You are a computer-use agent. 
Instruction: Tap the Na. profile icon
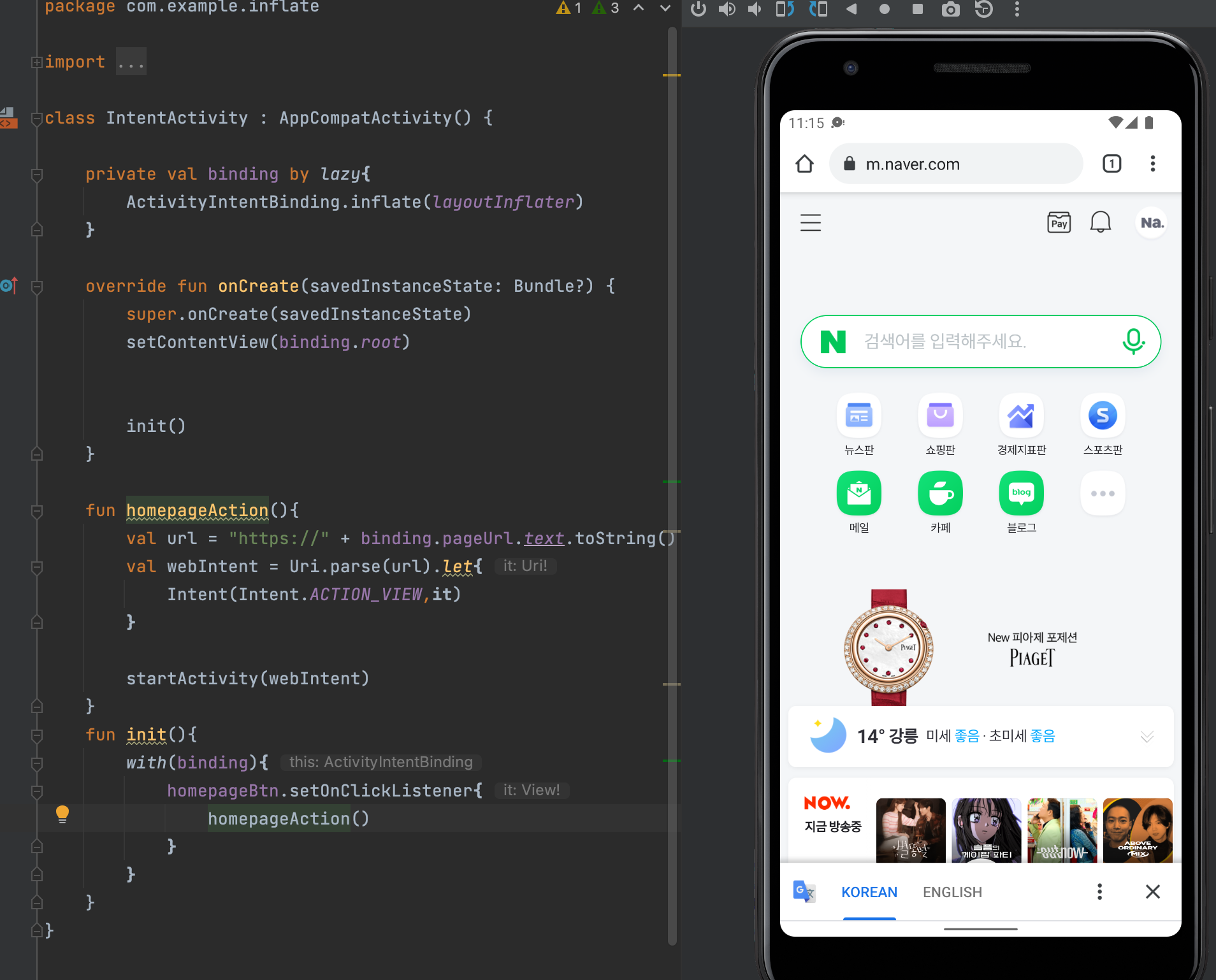click(x=1152, y=223)
